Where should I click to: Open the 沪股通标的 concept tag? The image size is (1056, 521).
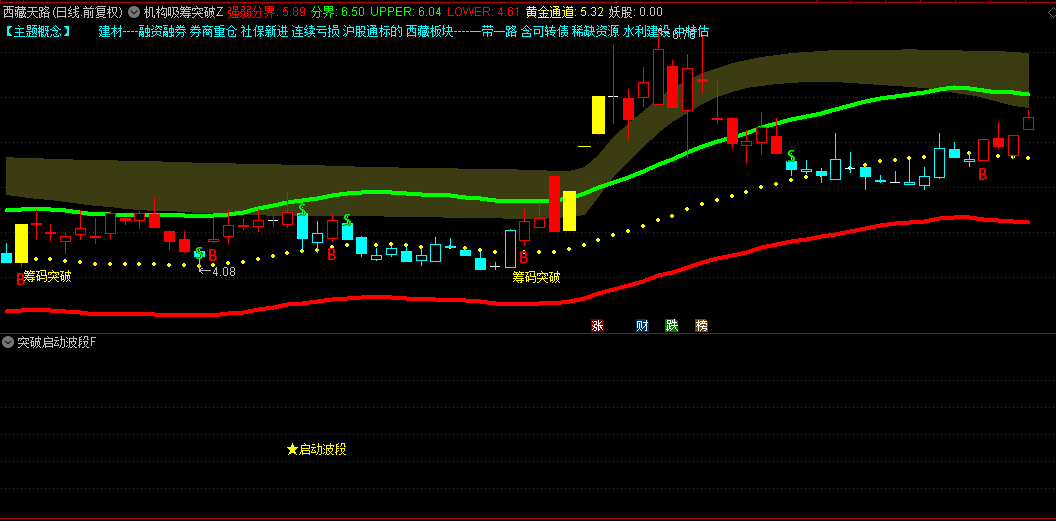[x=372, y=31]
